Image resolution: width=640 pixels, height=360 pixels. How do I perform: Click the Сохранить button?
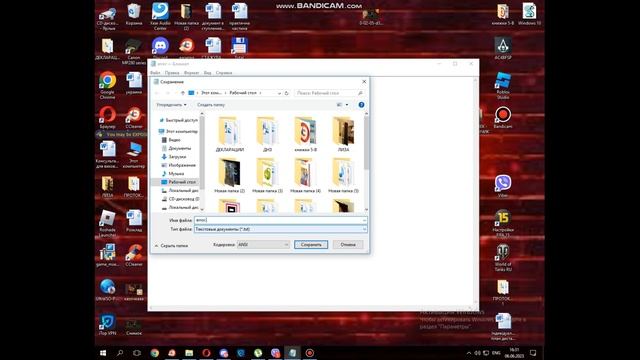(x=311, y=244)
